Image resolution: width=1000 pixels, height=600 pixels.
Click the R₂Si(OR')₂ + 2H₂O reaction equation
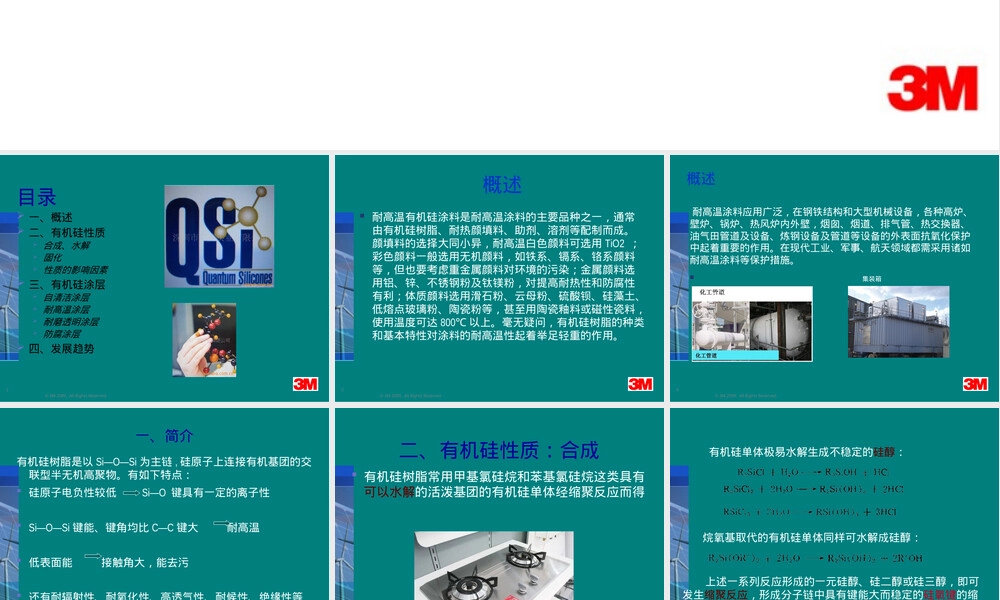coord(815,558)
